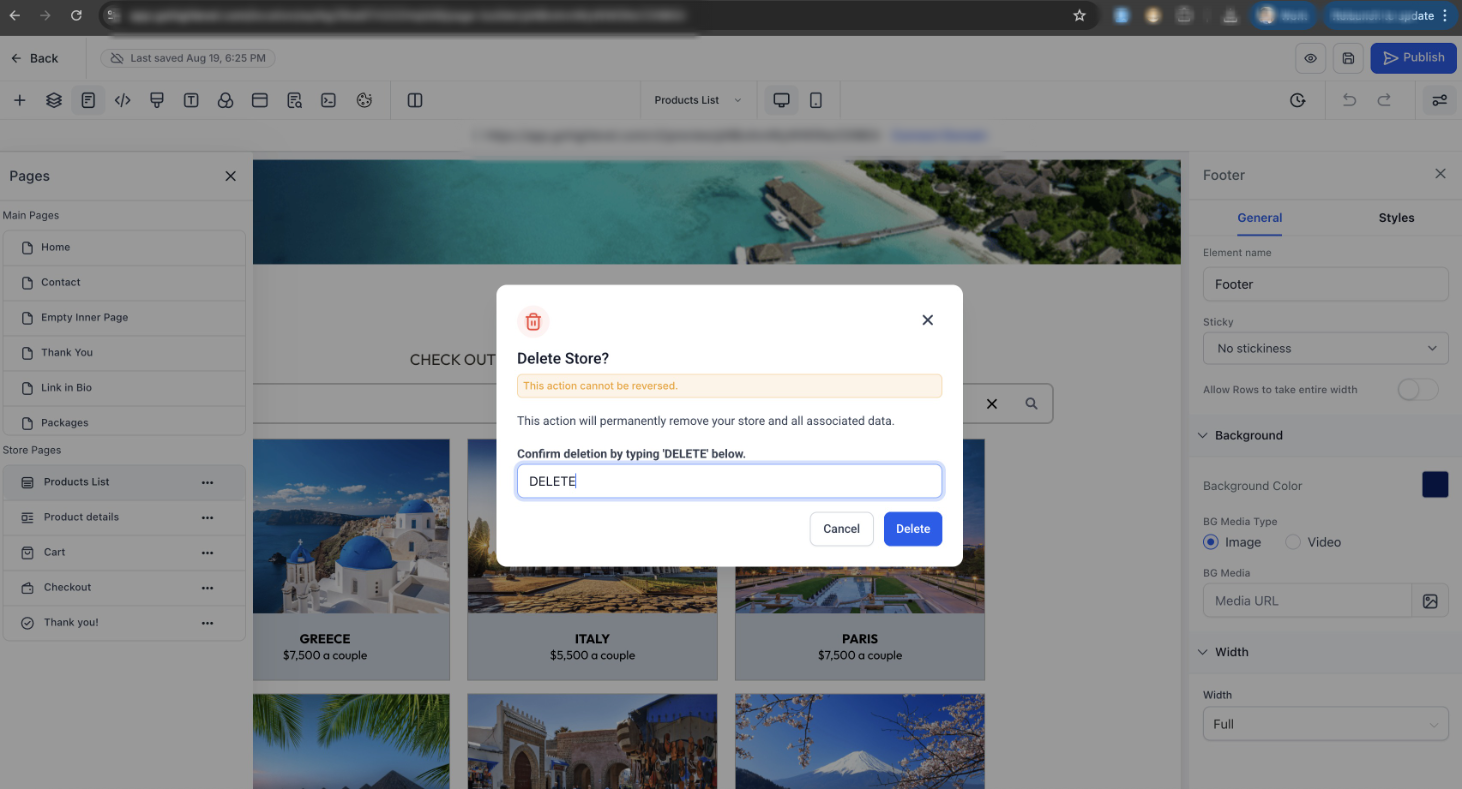Viewport: 1462px width, 789px height.
Task: Open the Chrome three-dot menu
Action: click(1445, 16)
